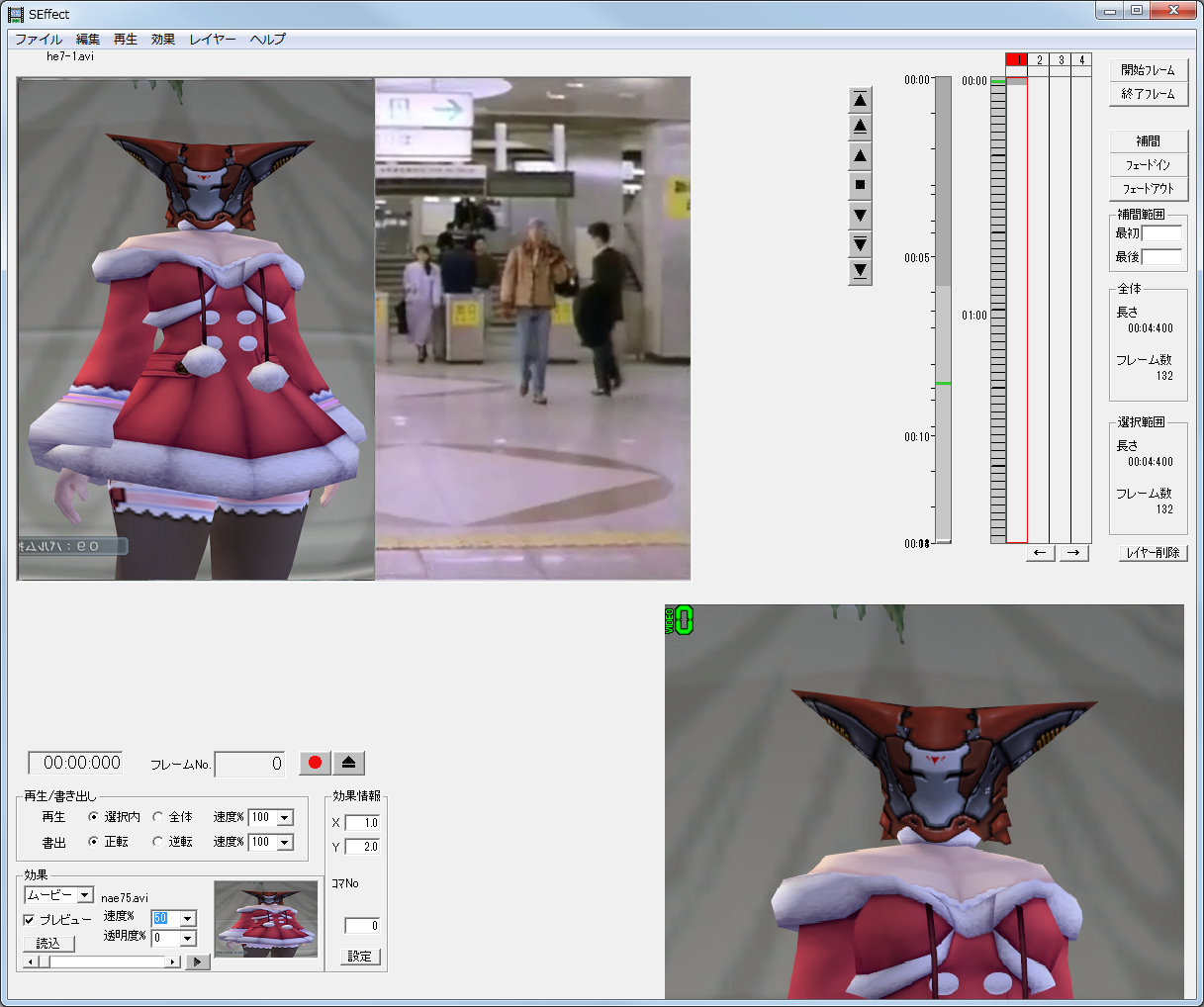Select the 逆転 export radio button
This screenshot has width=1204, height=1007.
(158, 842)
